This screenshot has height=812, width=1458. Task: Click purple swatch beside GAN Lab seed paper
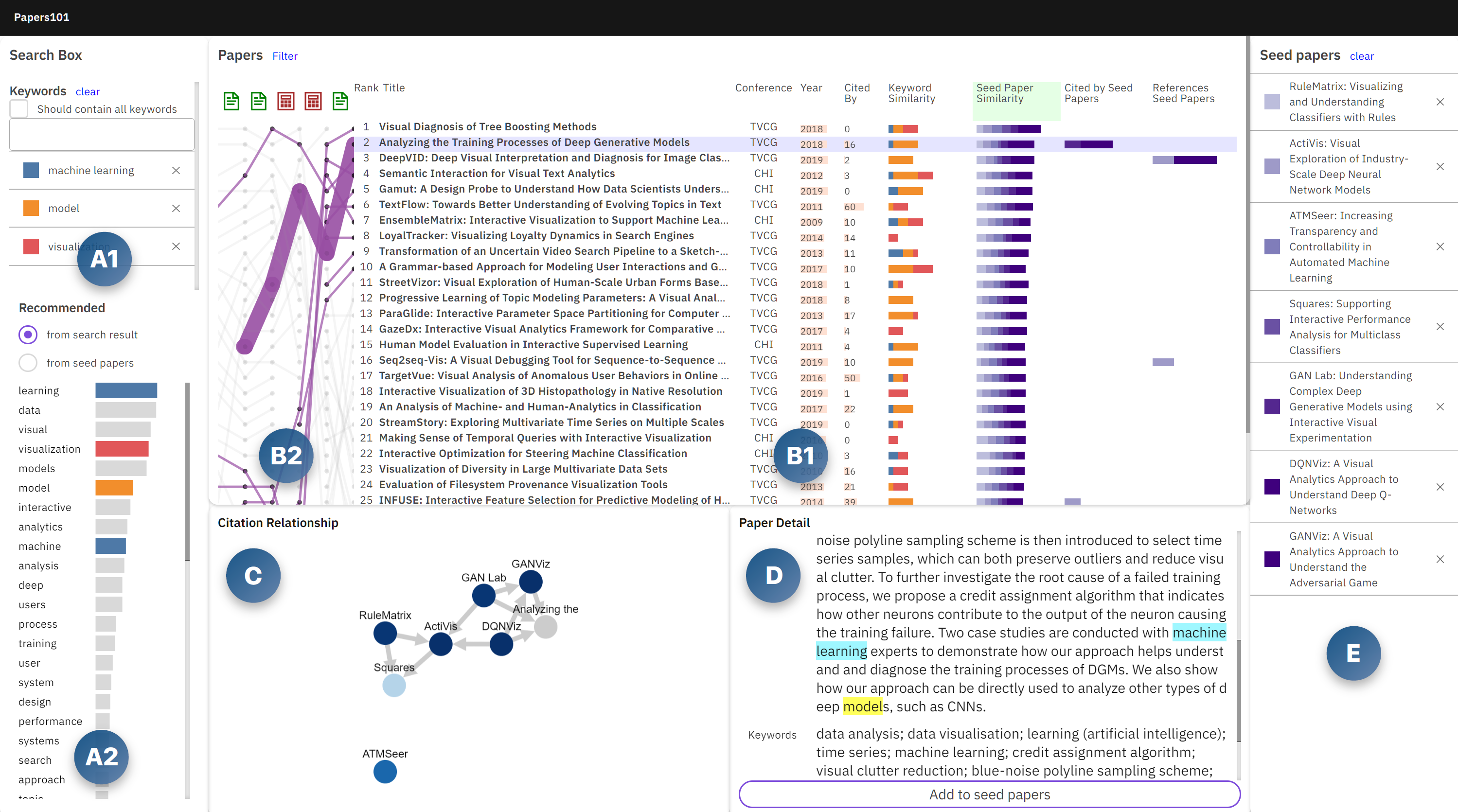(x=1272, y=407)
